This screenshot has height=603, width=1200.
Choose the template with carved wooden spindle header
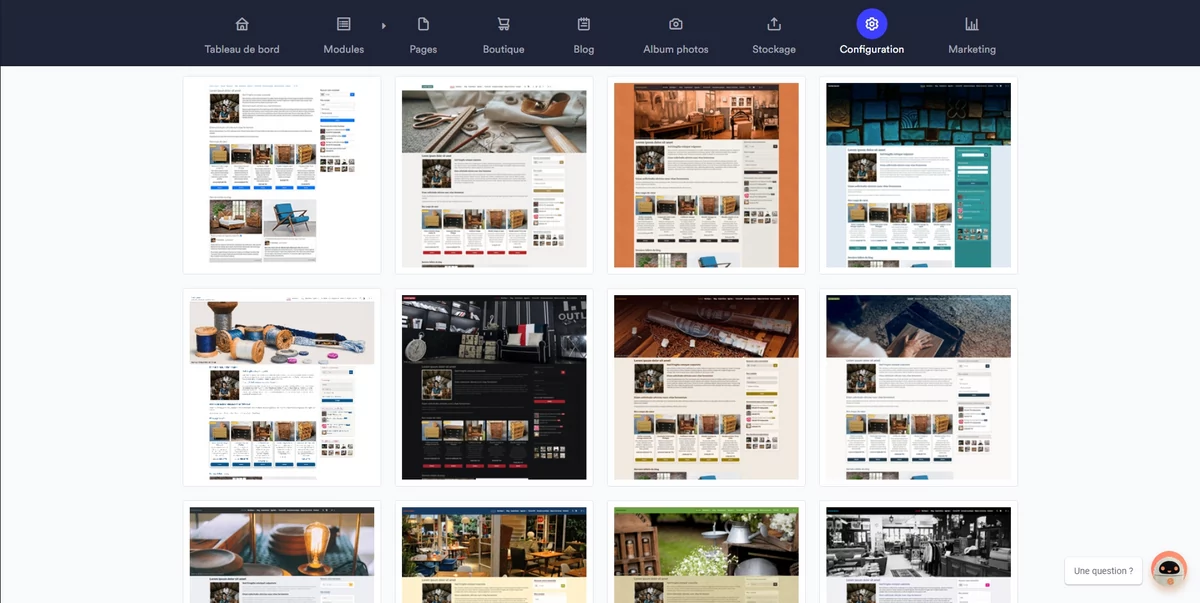point(706,388)
